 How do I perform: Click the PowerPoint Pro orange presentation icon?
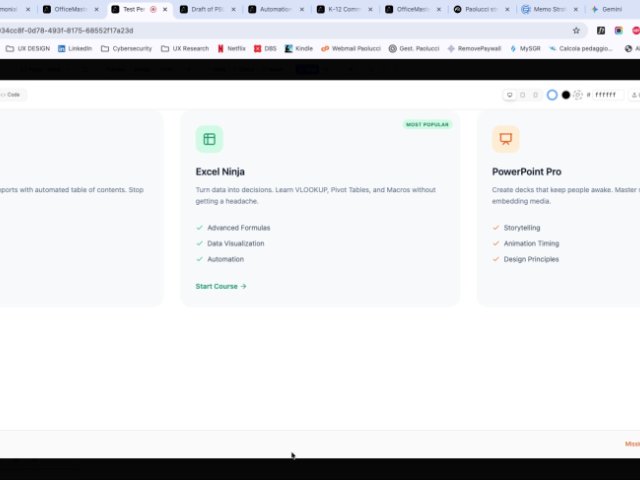[x=505, y=140]
